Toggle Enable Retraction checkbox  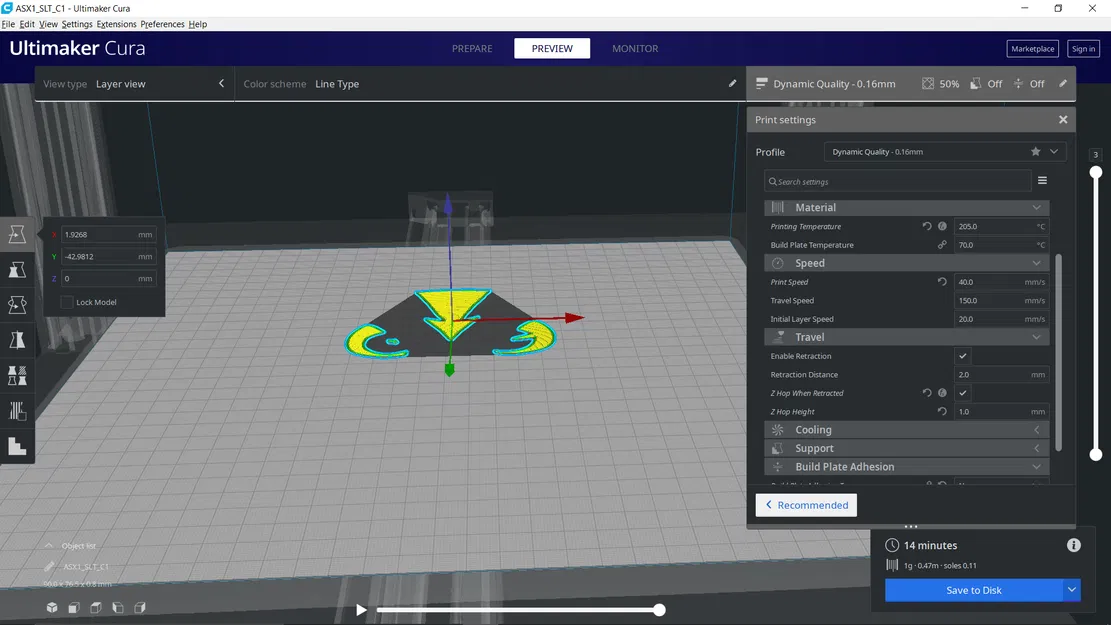pyautogui.click(x=962, y=356)
